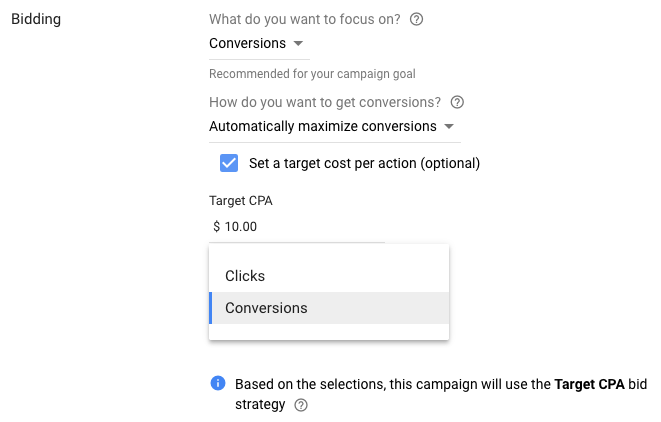Click the dollar sign in Target CPA field
Viewport: 661px width, 422px height.
coord(216,227)
